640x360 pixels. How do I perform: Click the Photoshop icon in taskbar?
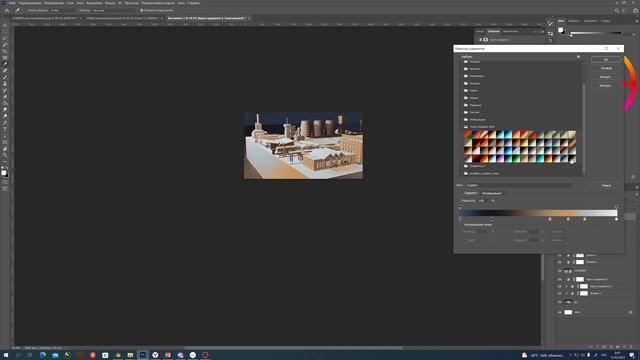[x=142, y=355]
